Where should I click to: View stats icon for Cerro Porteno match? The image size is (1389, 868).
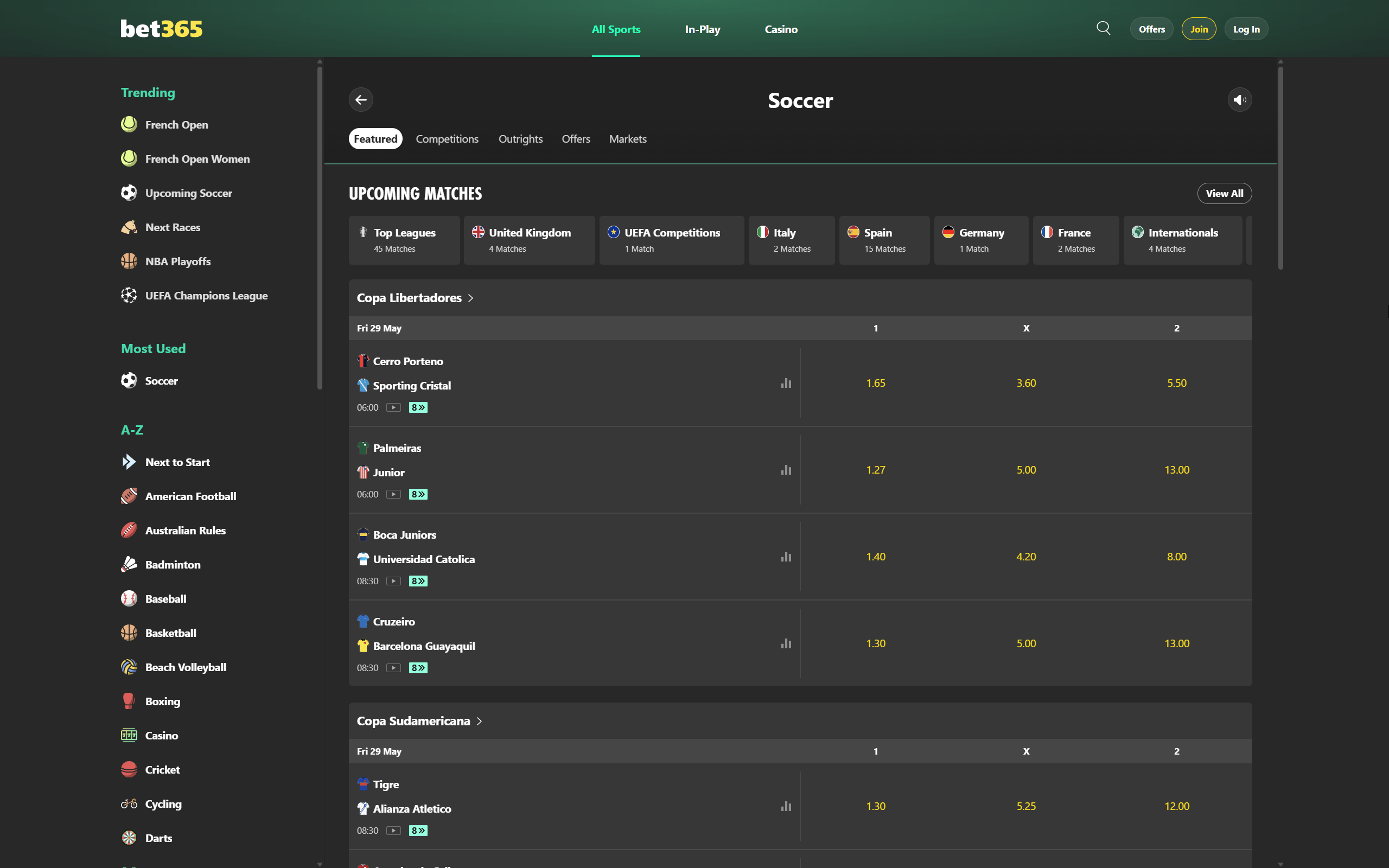click(x=786, y=383)
